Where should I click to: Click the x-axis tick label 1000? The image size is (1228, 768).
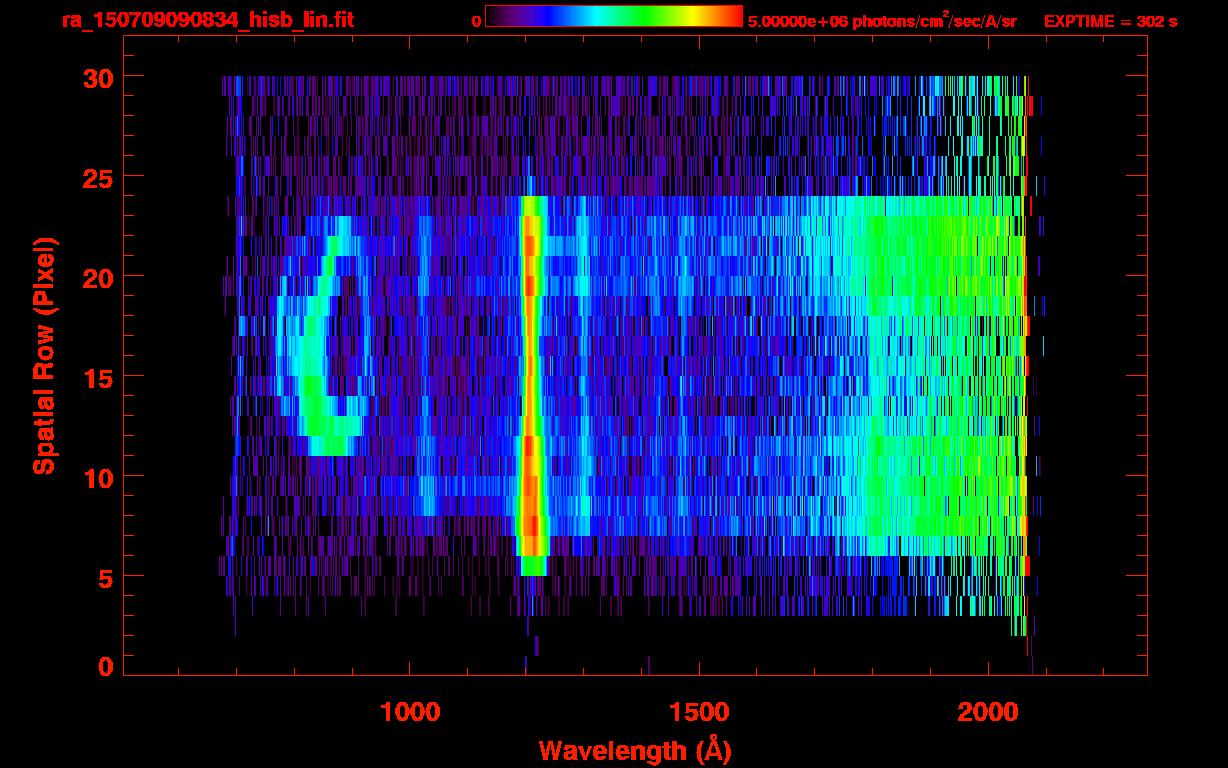410,712
